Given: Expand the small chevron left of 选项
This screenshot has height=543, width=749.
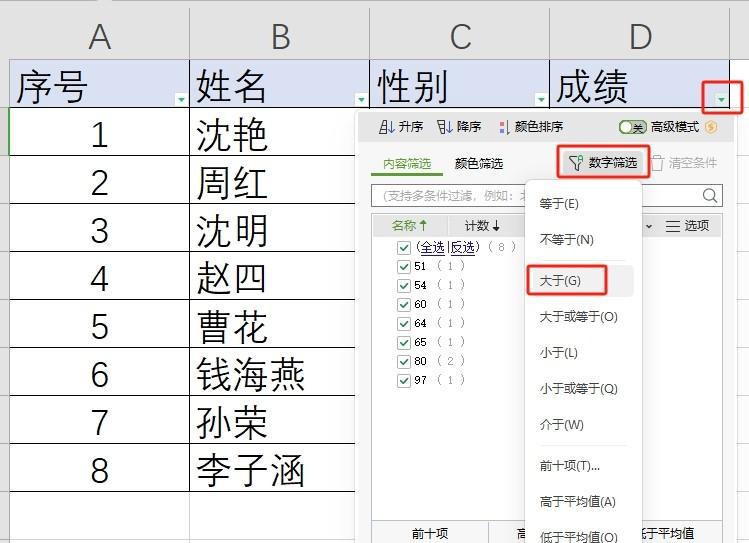Looking at the screenshot, I should click(649, 226).
